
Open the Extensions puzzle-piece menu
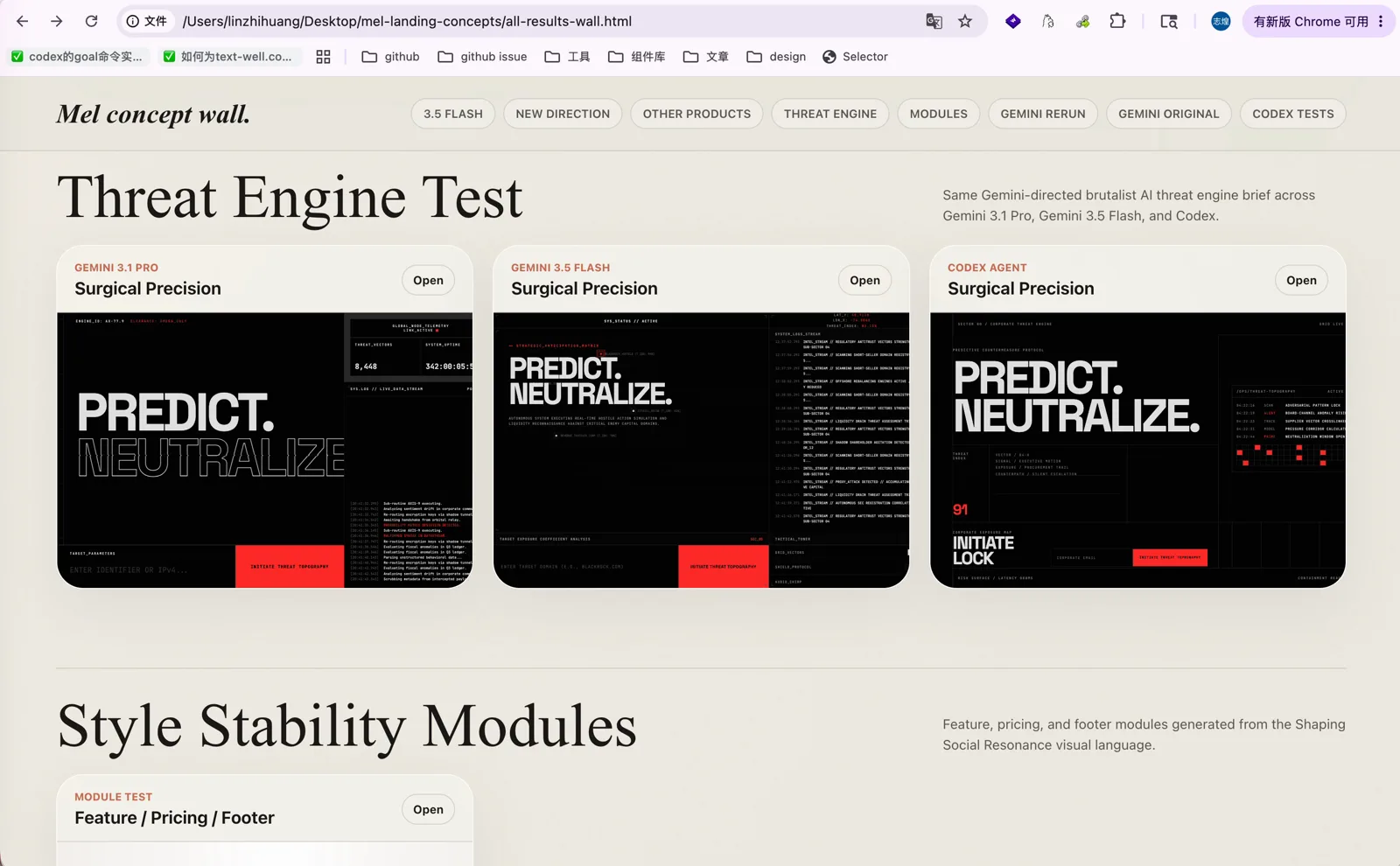point(1117,21)
